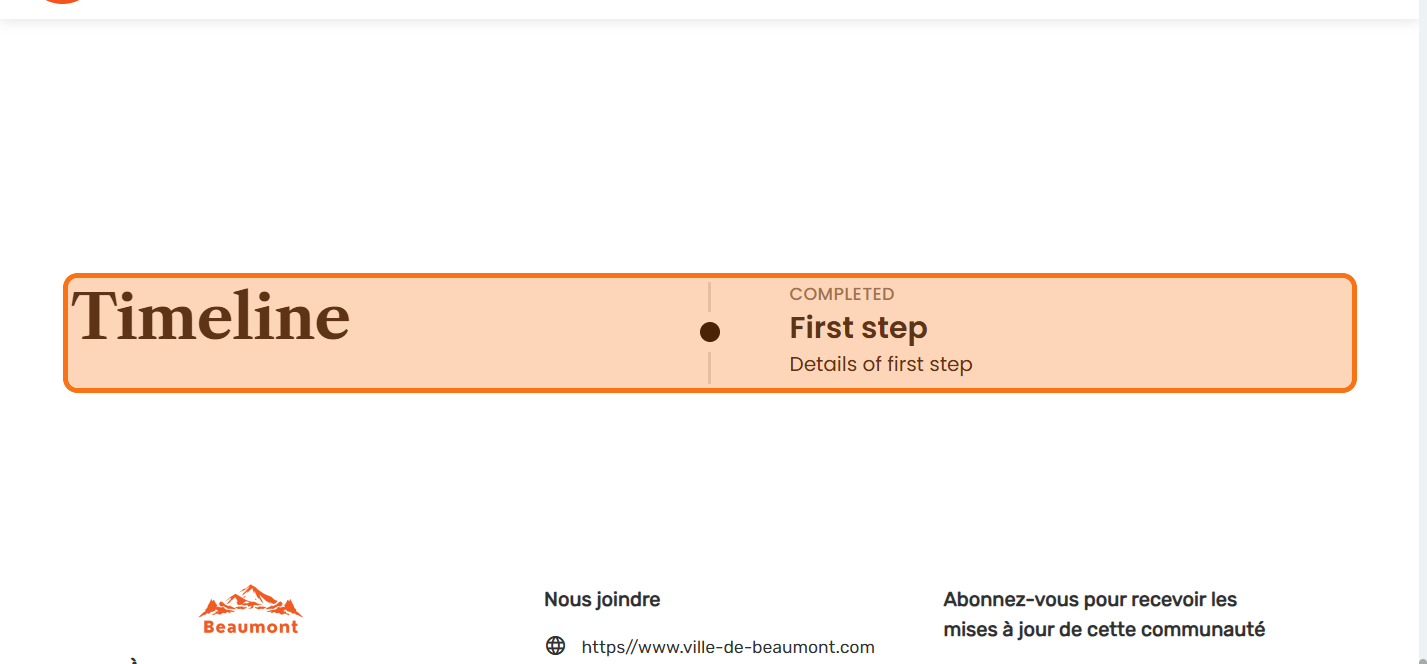Click the globe icon beside the website URL
Screen dimensions: 1427x664
(555, 646)
